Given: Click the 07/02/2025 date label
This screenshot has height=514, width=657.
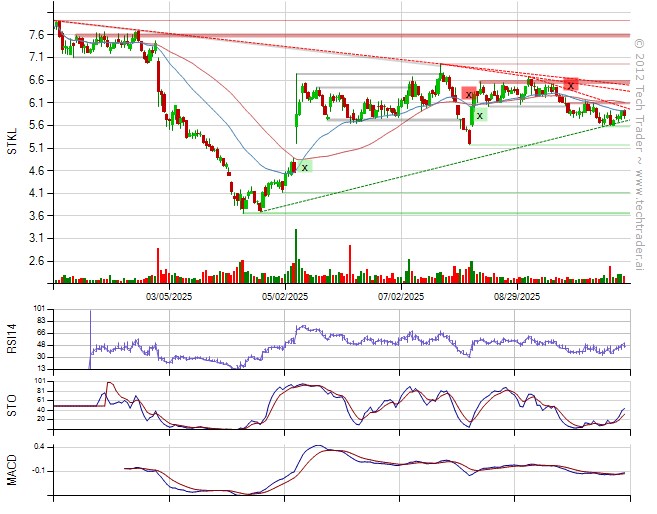Looking at the screenshot, I should coord(401,297).
